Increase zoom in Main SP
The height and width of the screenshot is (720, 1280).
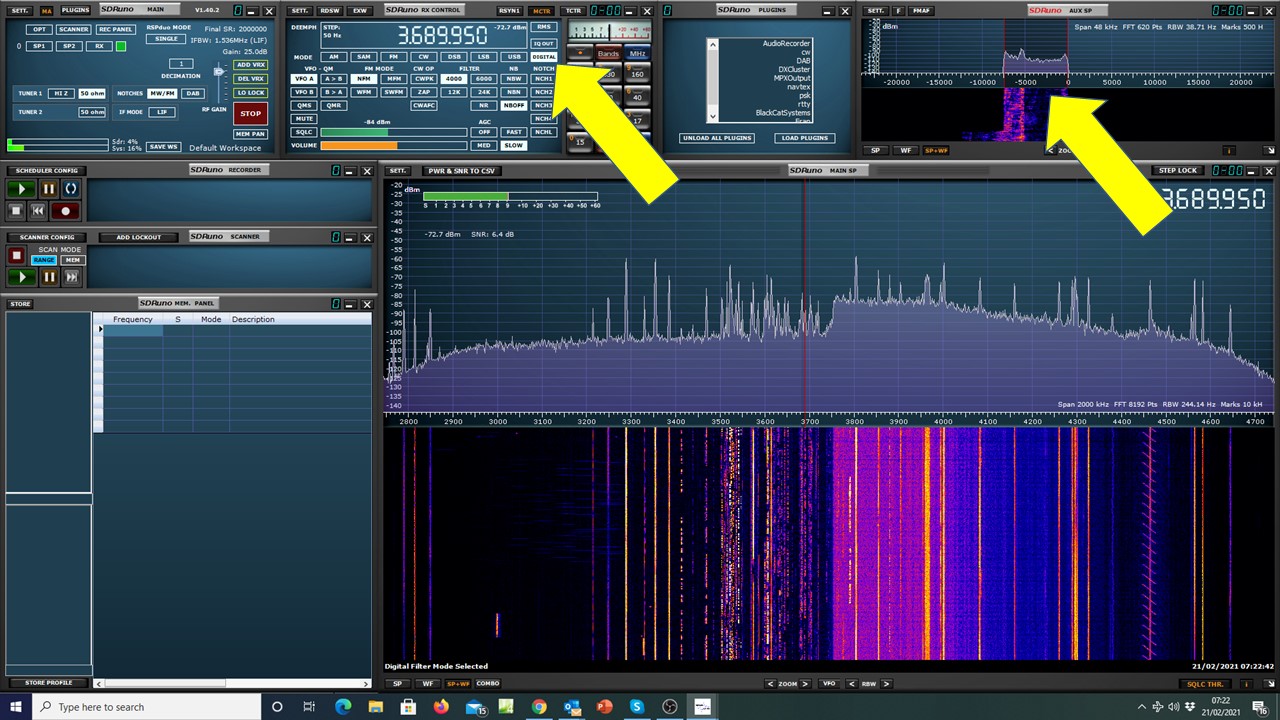807,683
